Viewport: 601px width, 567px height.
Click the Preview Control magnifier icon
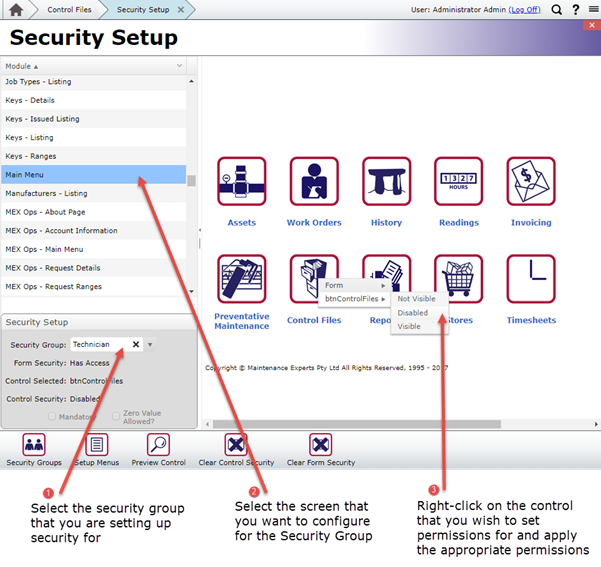(158, 445)
